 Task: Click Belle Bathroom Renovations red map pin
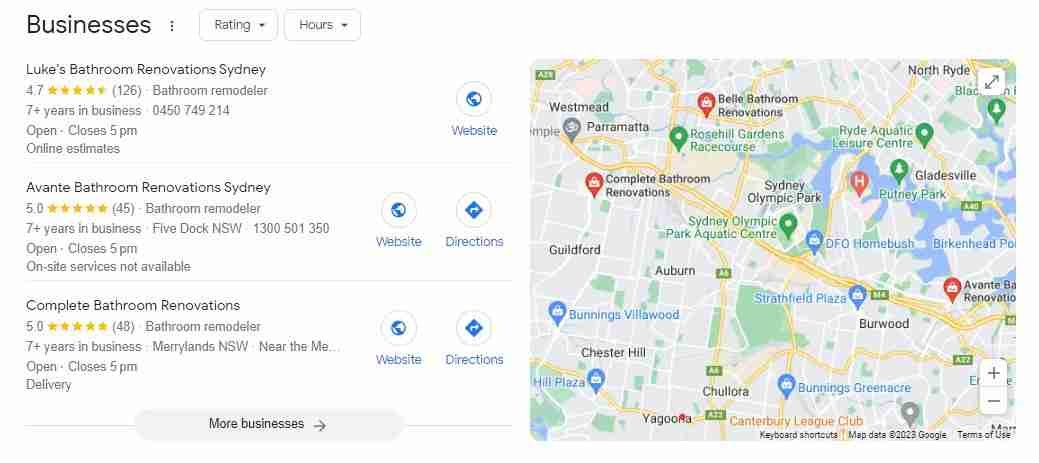(x=706, y=103)
